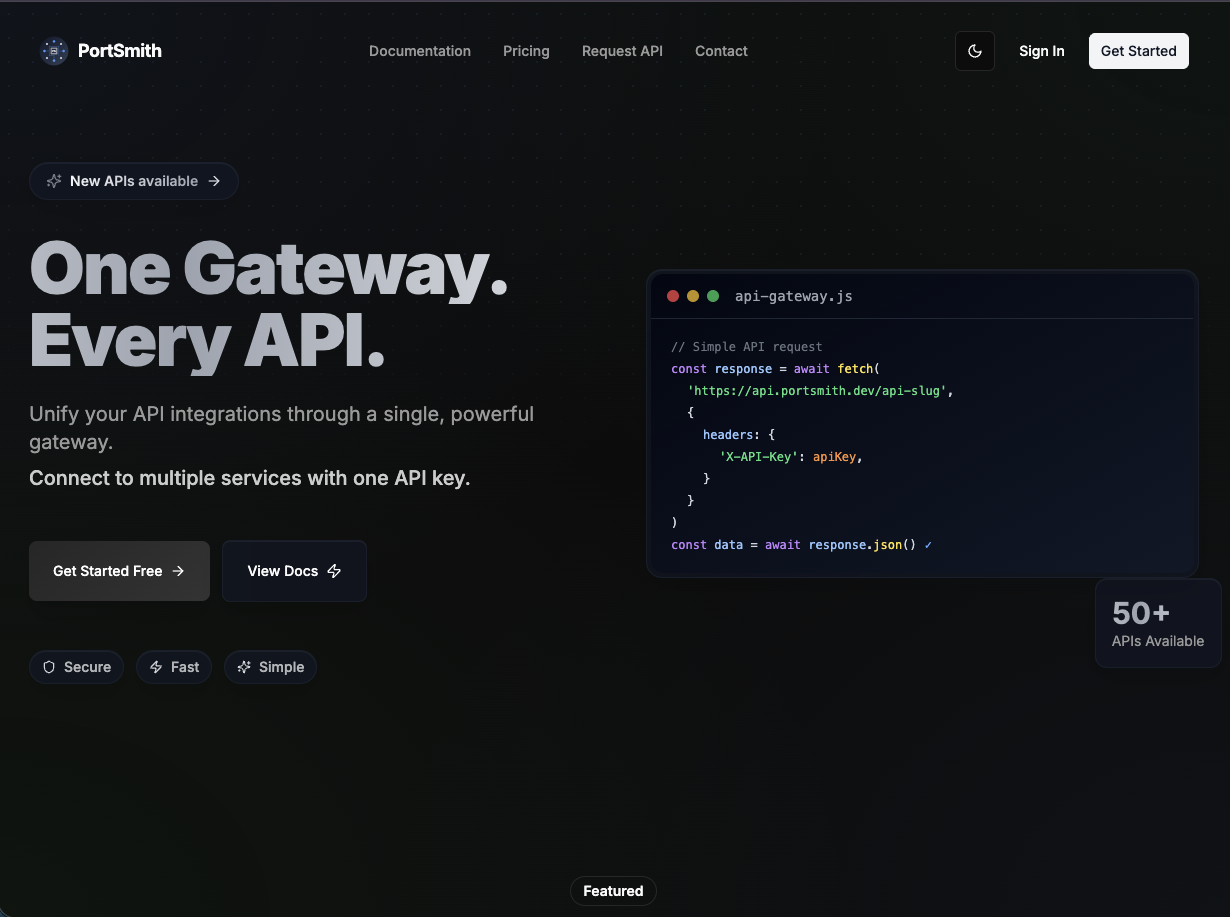1230x917 pixels.
Task: Select Contact in the navigation bar
Action: pos(721,51)
